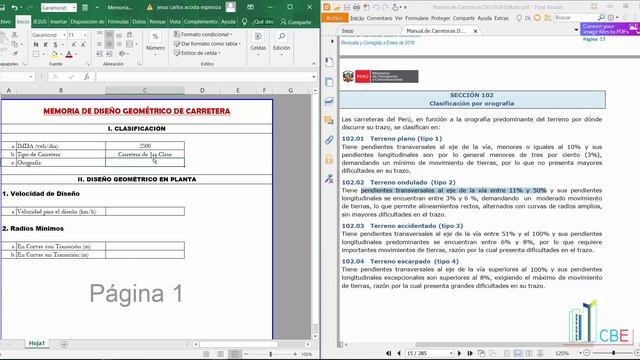Click the cut scissors icon in Excel
This screenshot has width=640, height=360.
(14, 35)
